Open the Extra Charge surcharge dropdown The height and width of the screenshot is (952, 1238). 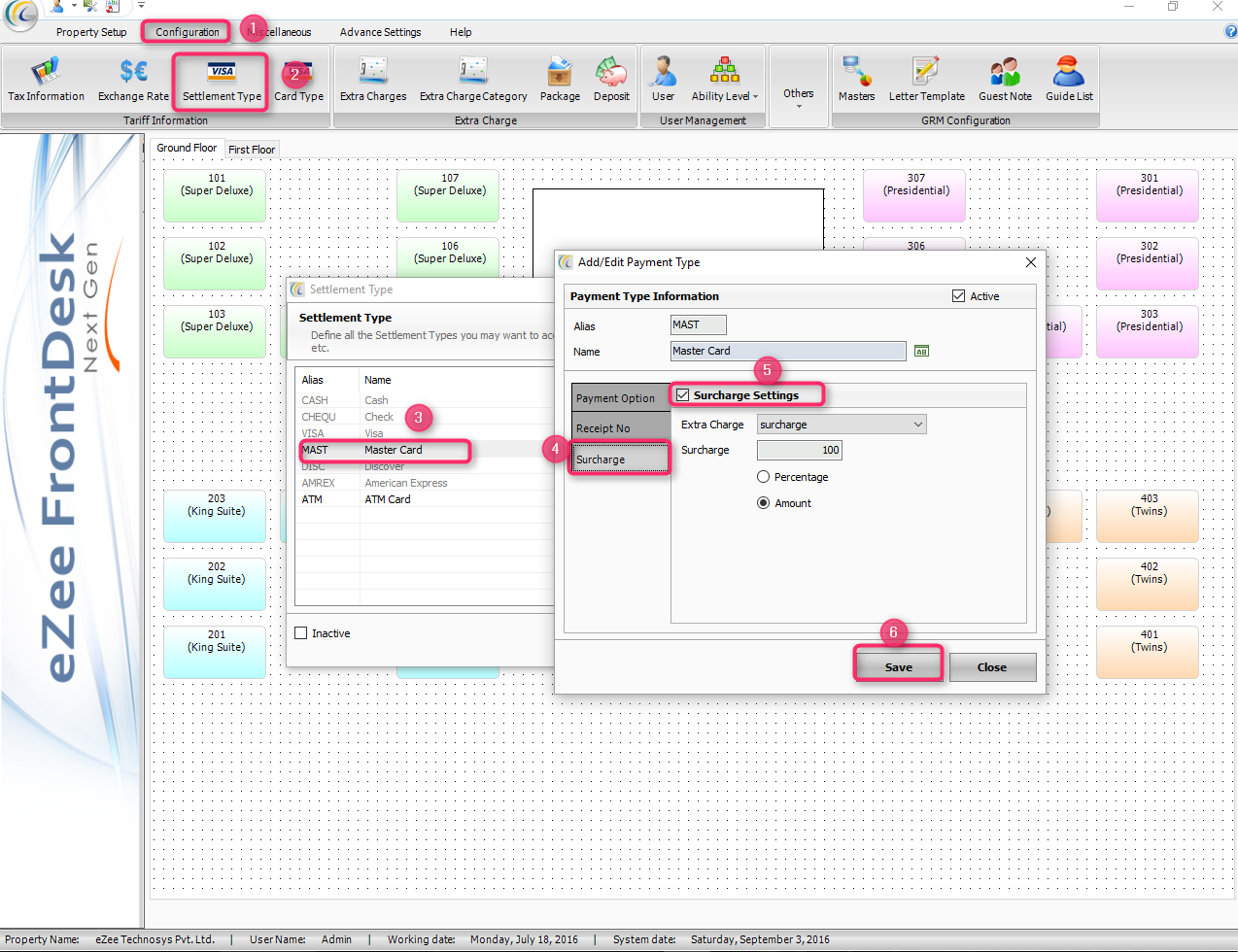click(917, 425)
